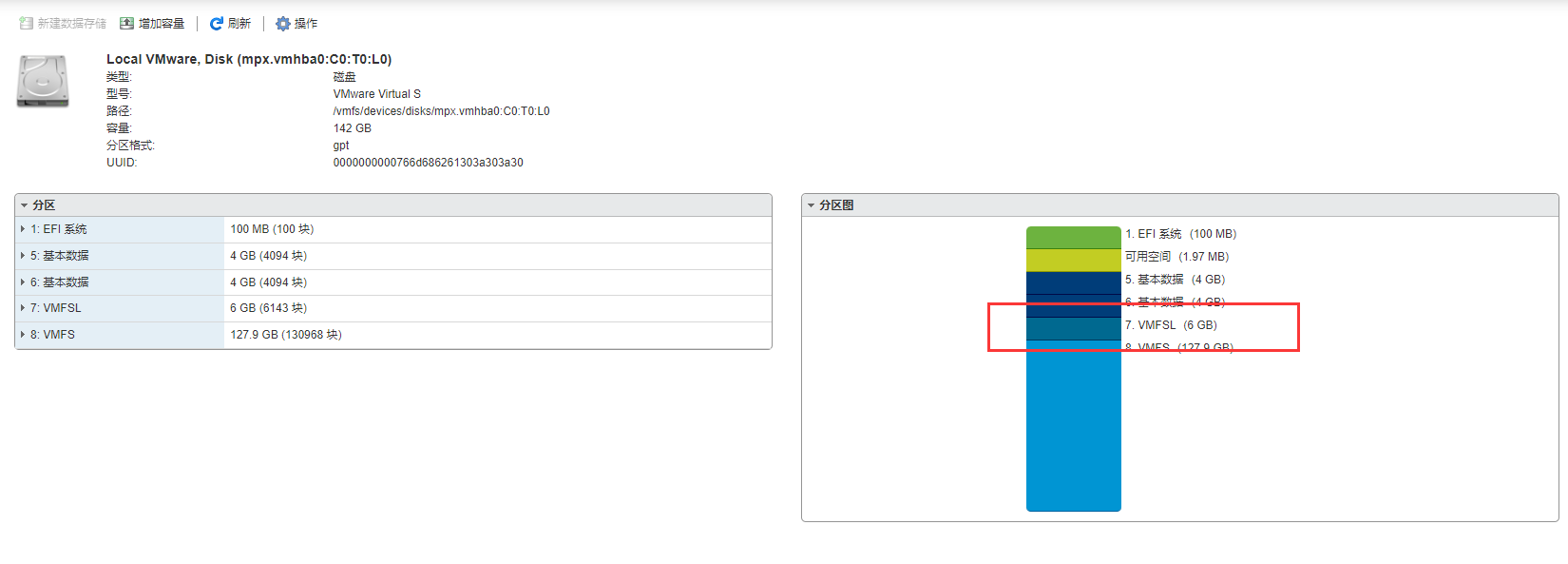The image size is (1568, 564).
Task: Expand partition 8: VMFS row
Action: coord(23,335)
